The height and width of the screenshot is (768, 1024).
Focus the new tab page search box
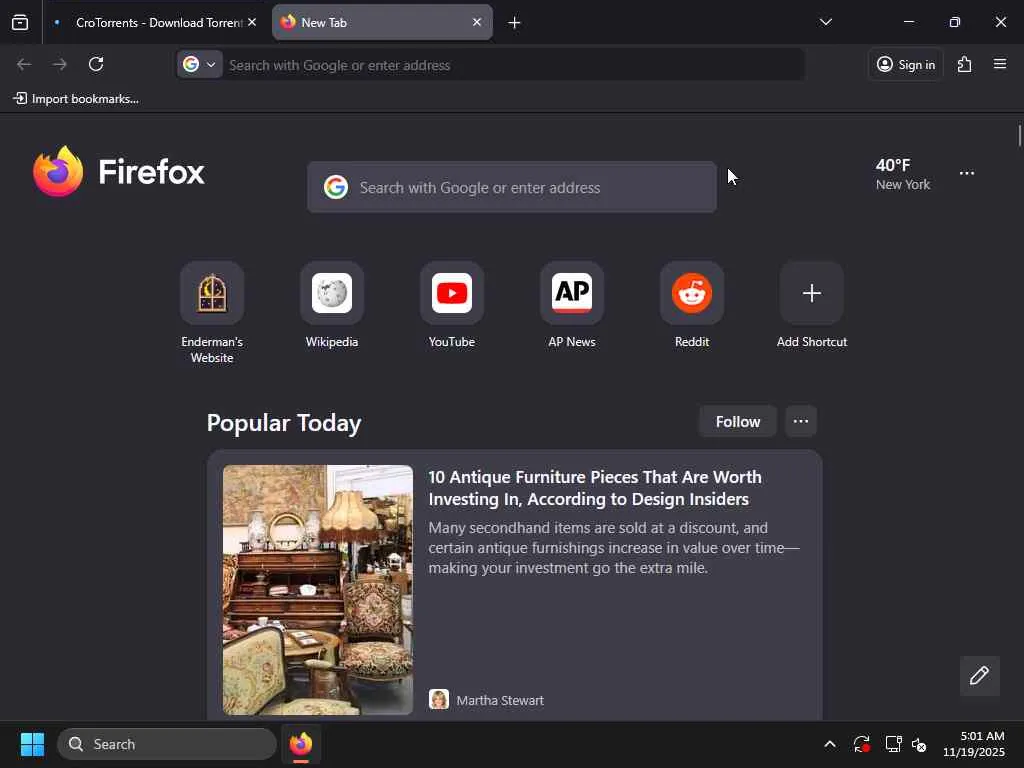point(512,187)
